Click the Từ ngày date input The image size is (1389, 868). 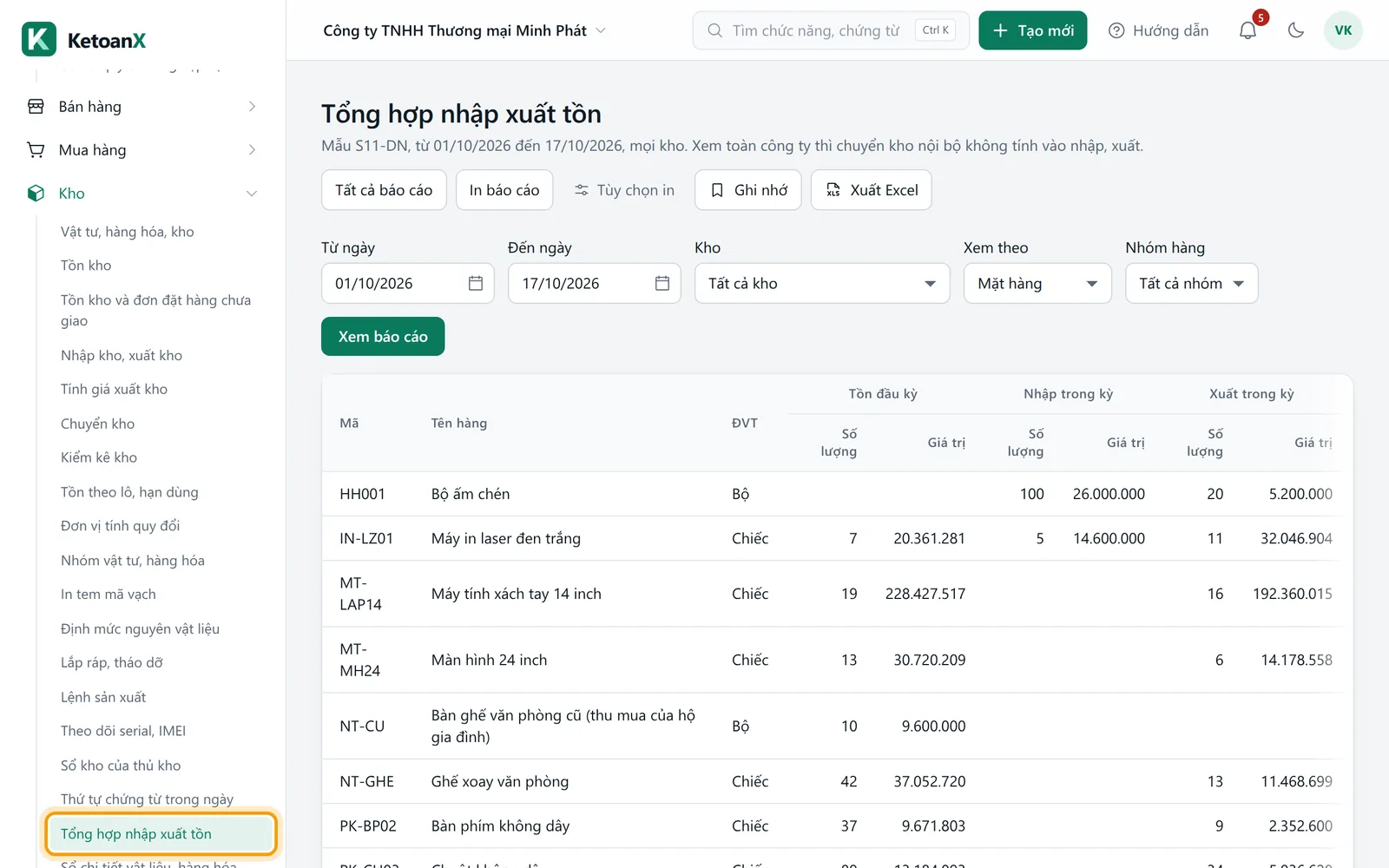coord(407,283)
